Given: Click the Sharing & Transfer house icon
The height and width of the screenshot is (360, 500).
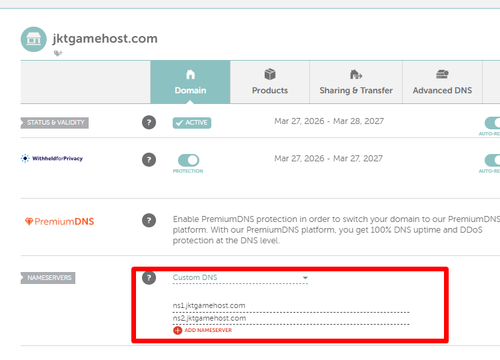Looking at the screenshot, I should click(x=356, y=74).
